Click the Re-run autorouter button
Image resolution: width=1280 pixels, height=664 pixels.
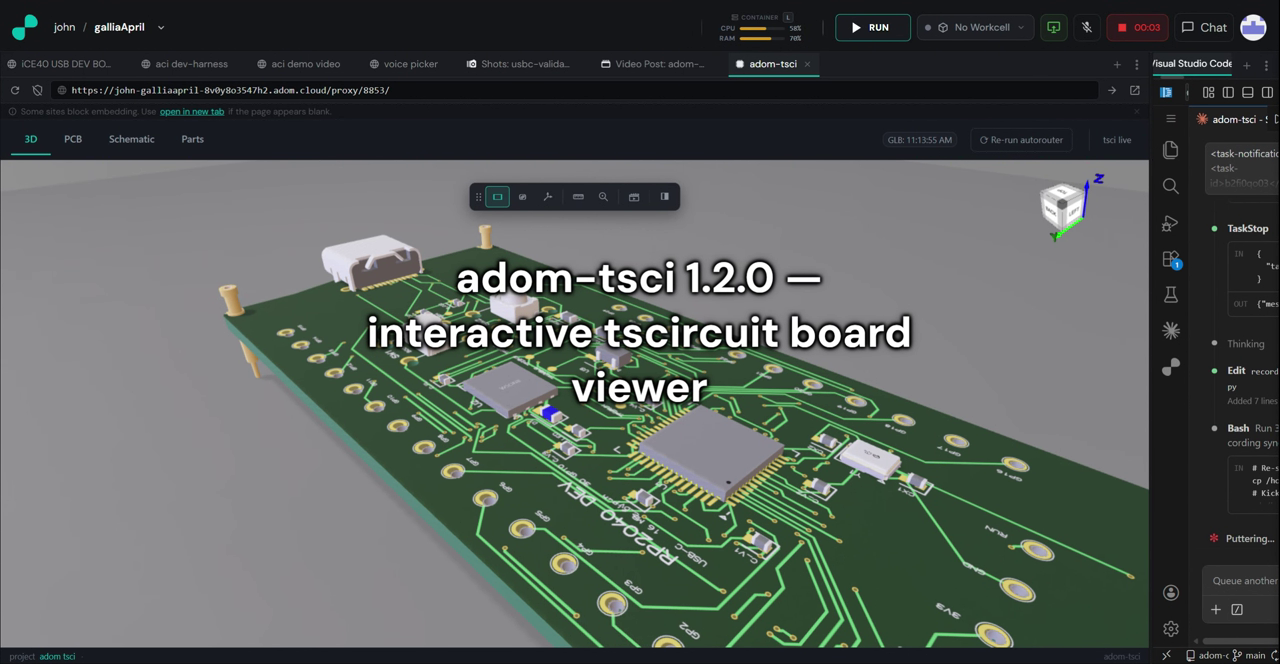[1021, 140]
